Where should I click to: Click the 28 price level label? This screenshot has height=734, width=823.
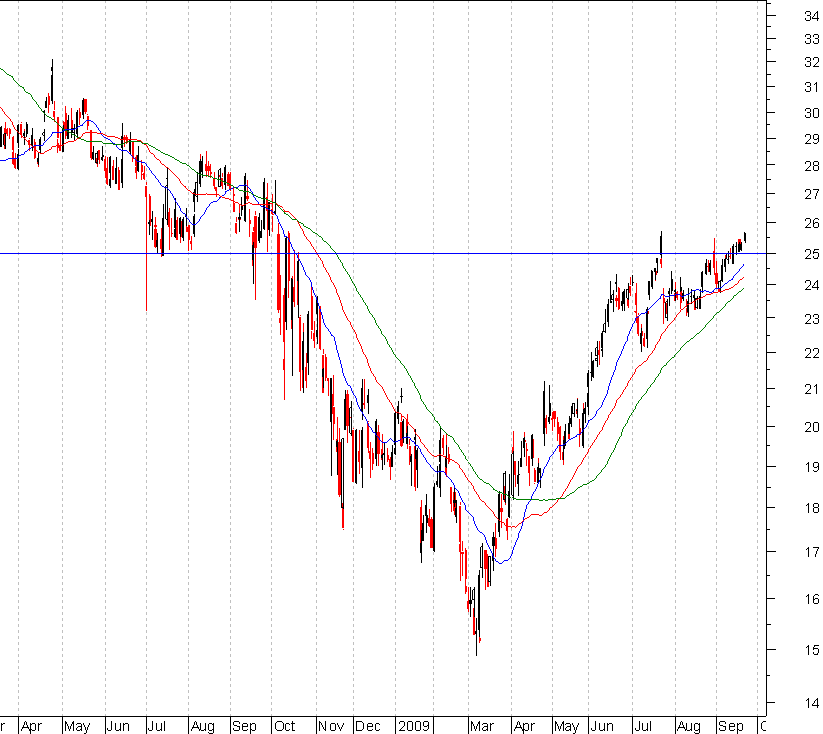811,166
